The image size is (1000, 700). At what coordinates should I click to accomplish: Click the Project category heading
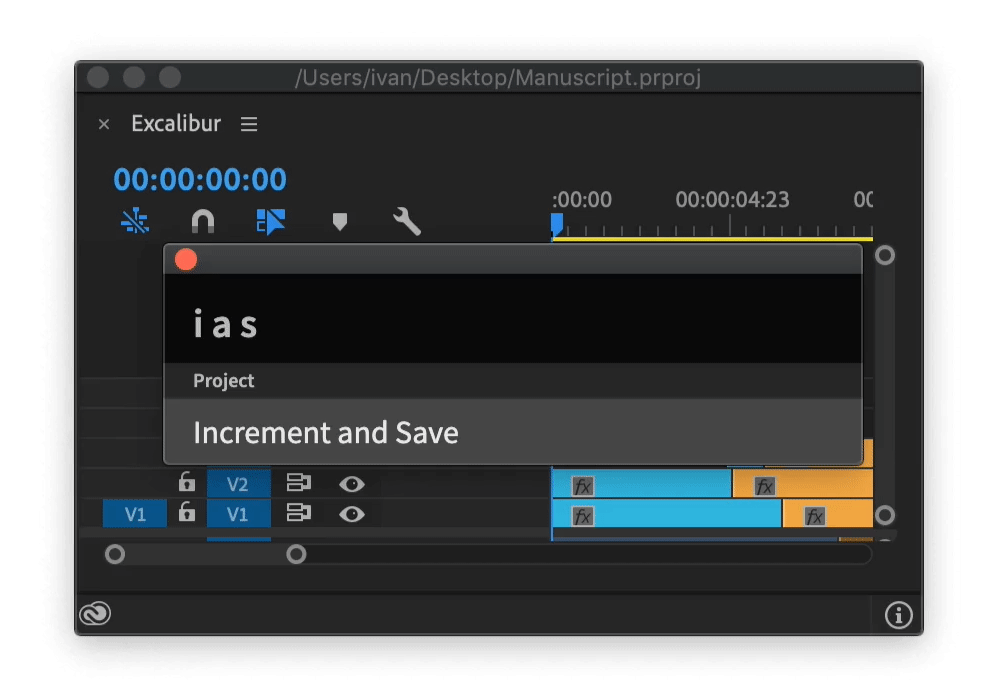223,381
